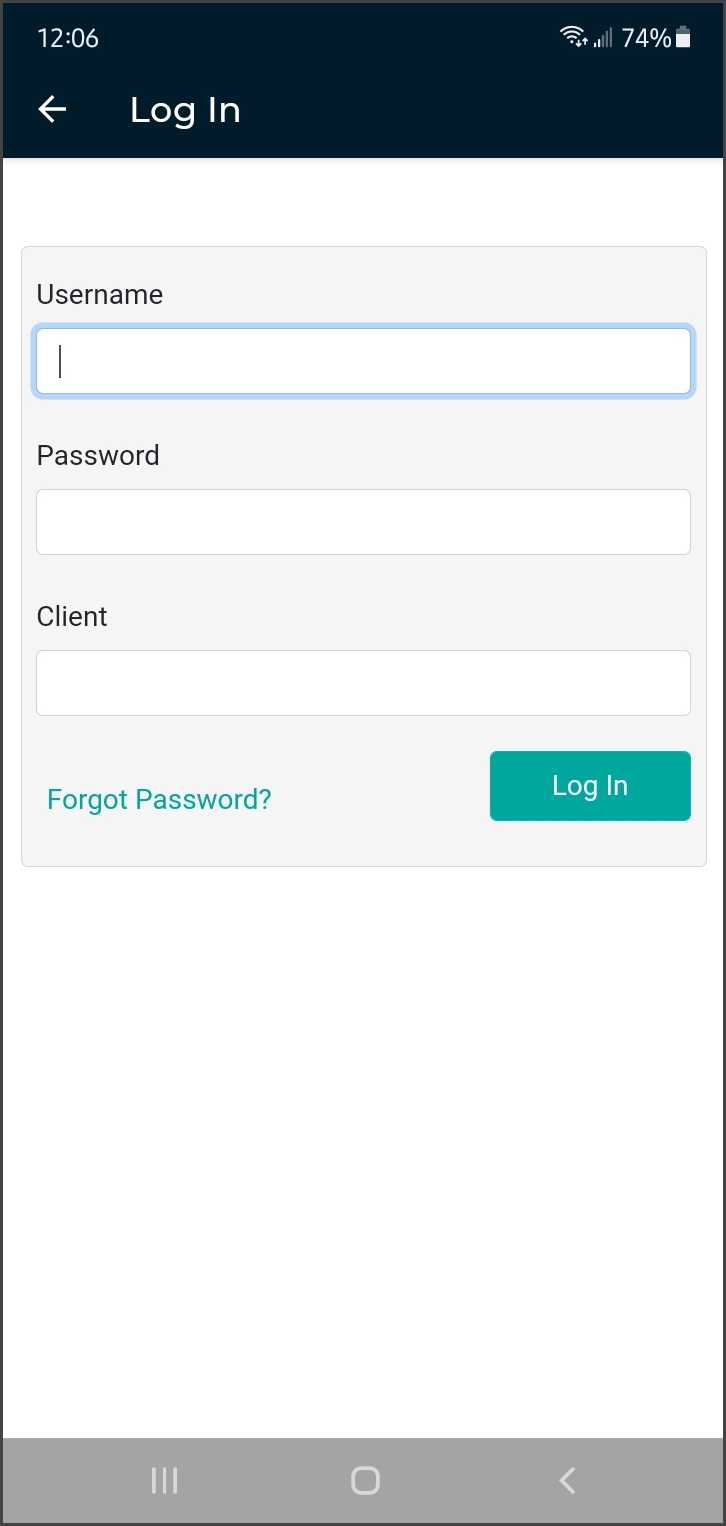Tap the cellular signal strength icon

click(x=602, y=38)
